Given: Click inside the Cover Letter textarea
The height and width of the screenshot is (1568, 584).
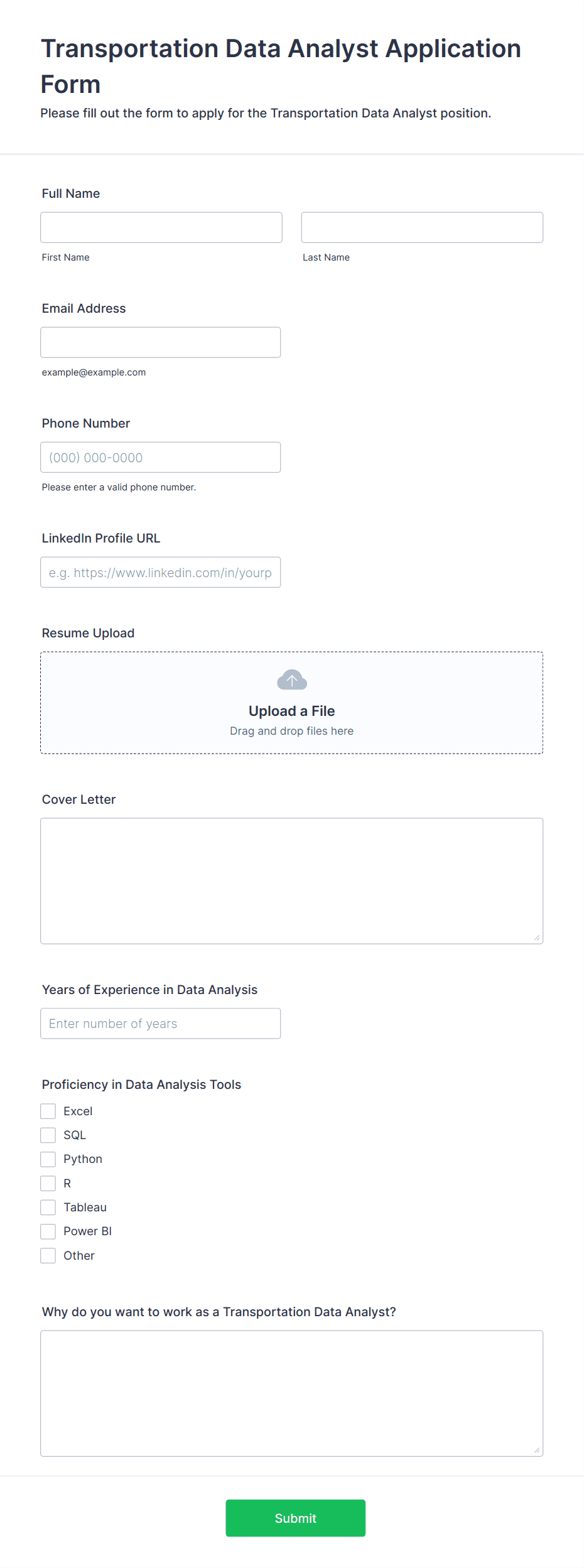Looking at the screenshot, I should 292,880.
